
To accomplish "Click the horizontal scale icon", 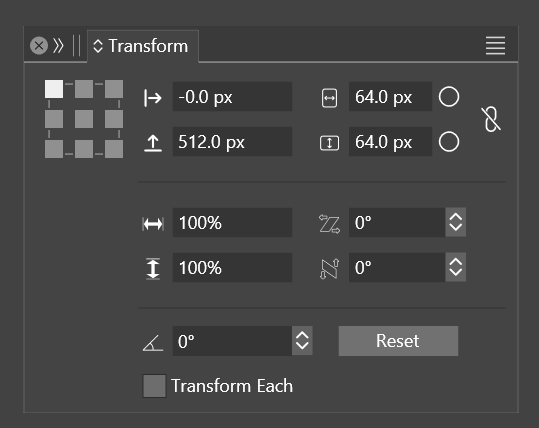I will pyautogui.click(x=153, y=224).
